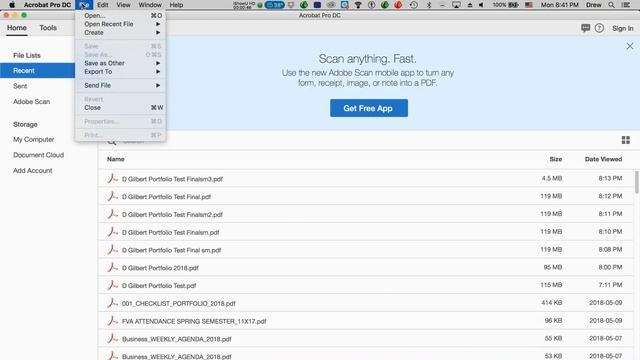Sort the list by Date Viewed column header
This screenshot has height=360, width=640.
tap(603, 159)
